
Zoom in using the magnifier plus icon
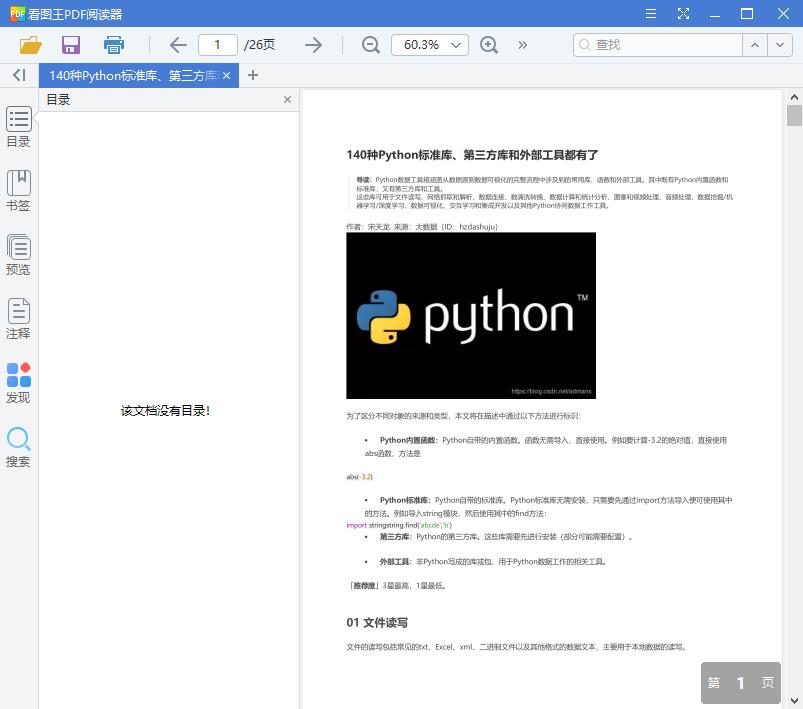point(489,45)
